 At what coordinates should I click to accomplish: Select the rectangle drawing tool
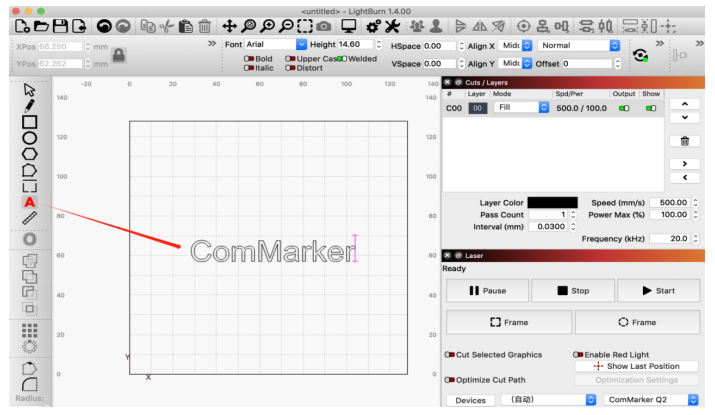tap(29, 122)
